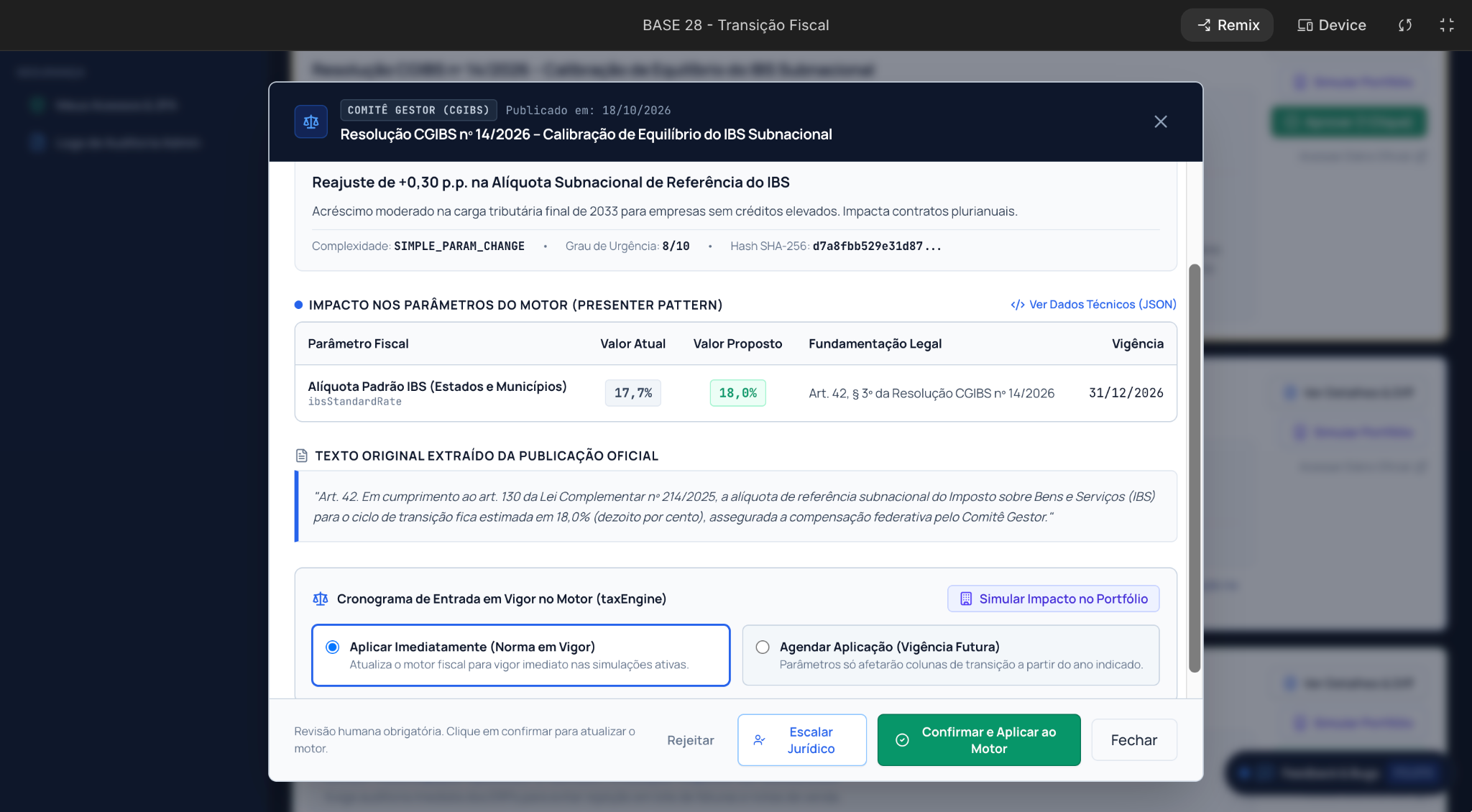Close the resolution dialog with X

[x=1161, y=121]
